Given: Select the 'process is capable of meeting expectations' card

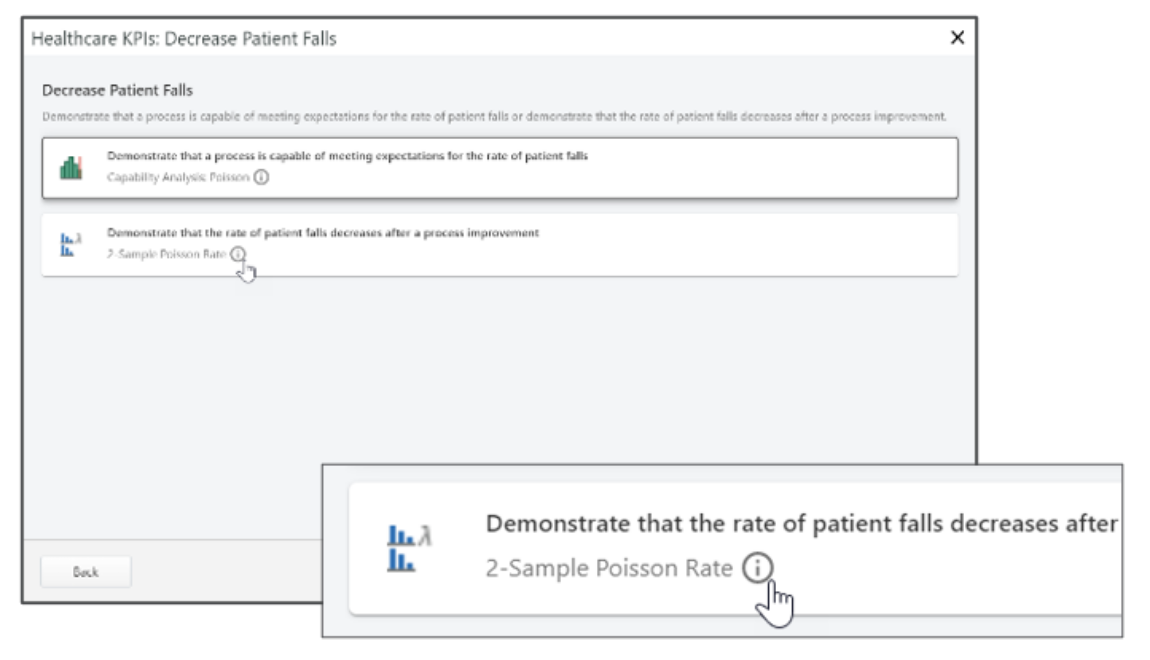Looking at the screenshot, I should coord(499,168).
